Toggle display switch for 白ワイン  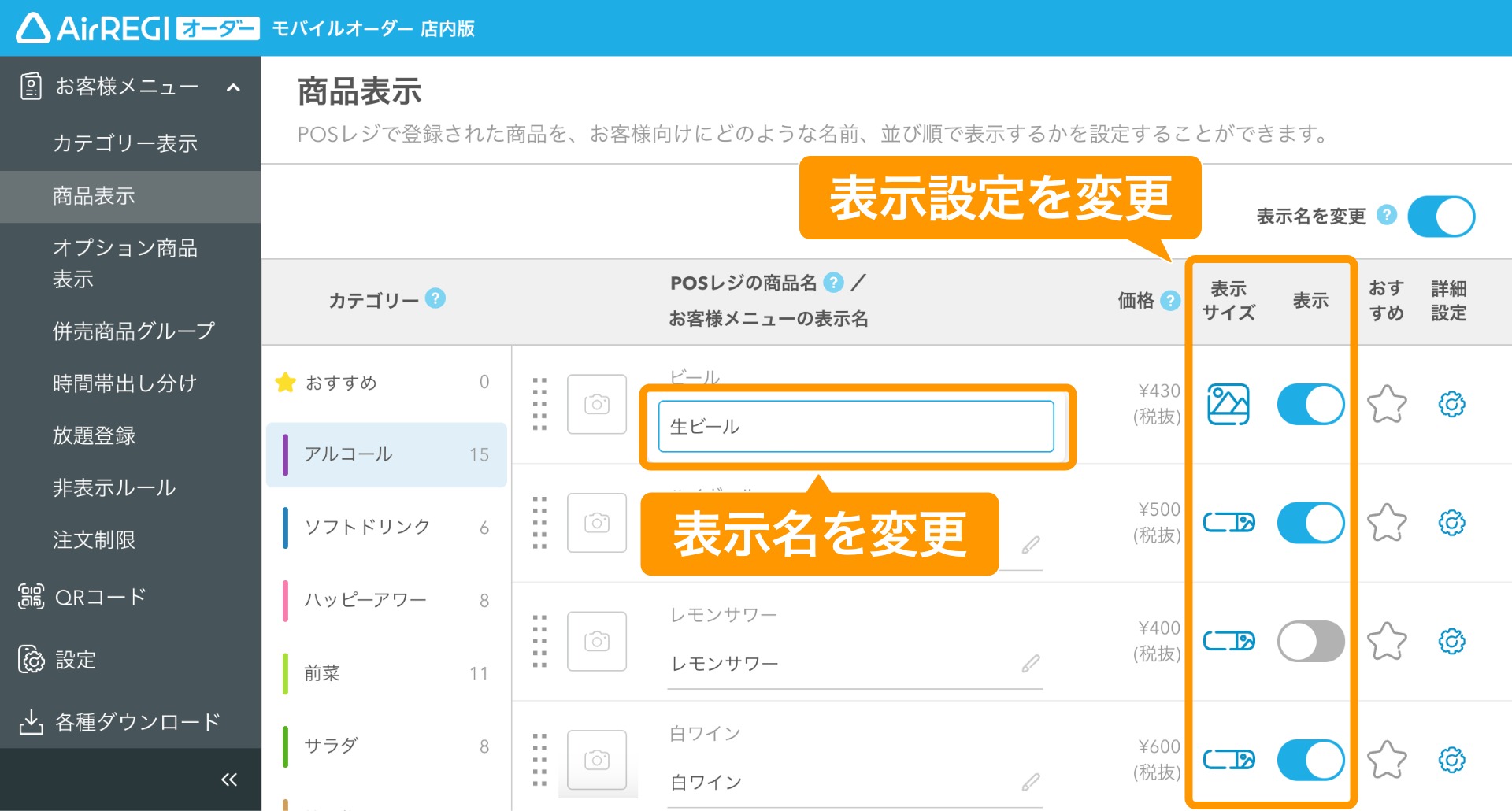tap(1310, 760)
